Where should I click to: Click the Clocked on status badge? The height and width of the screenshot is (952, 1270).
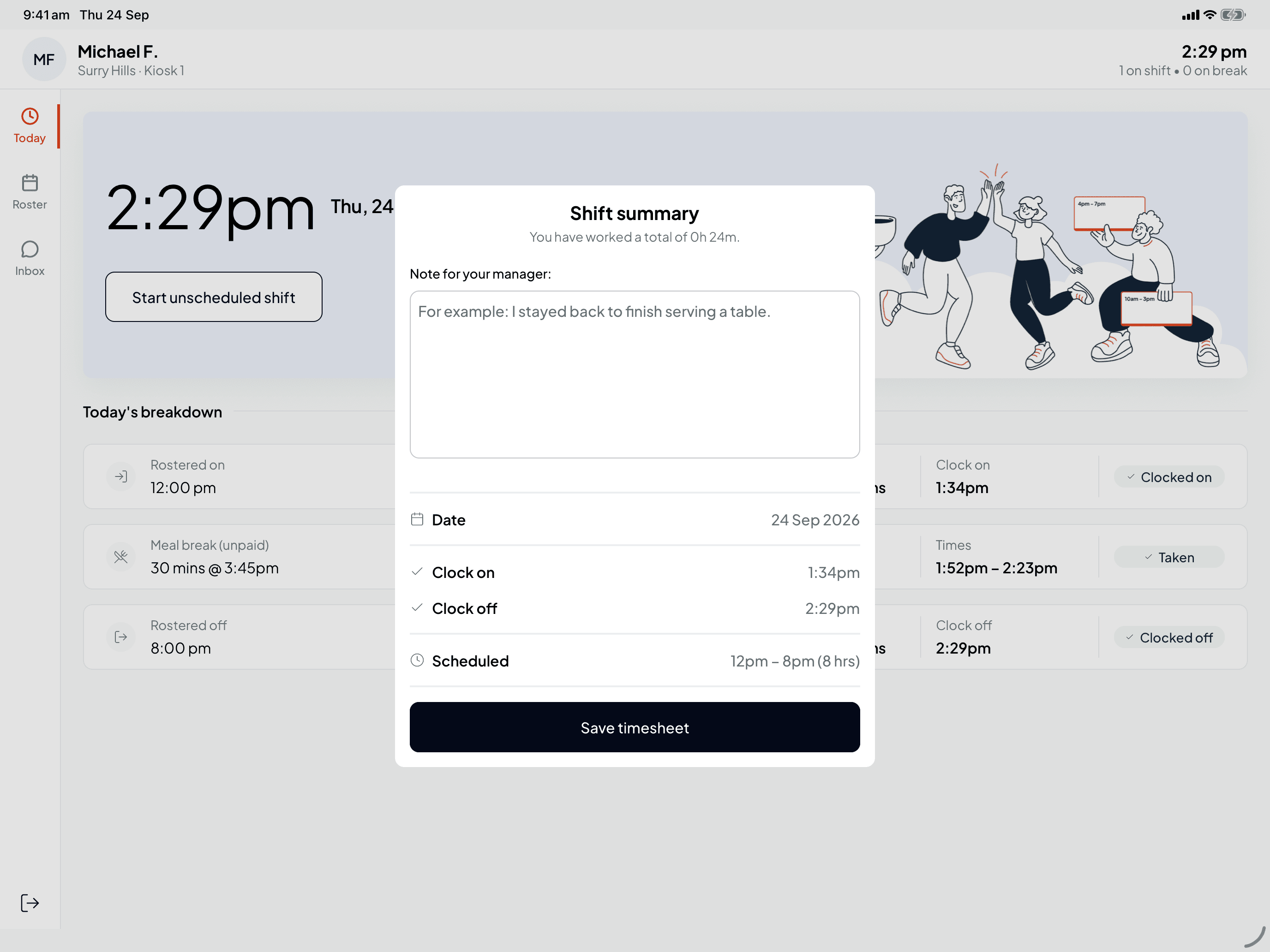click(1169, 477)
